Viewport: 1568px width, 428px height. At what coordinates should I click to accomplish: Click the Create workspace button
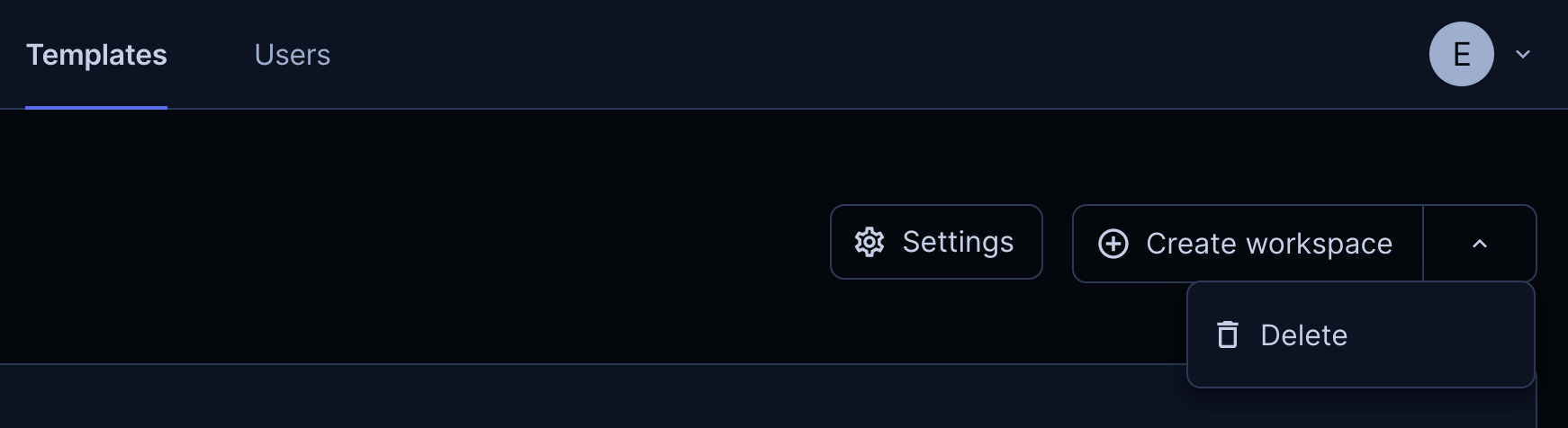pyautogui.click(x=1248, y=244)
